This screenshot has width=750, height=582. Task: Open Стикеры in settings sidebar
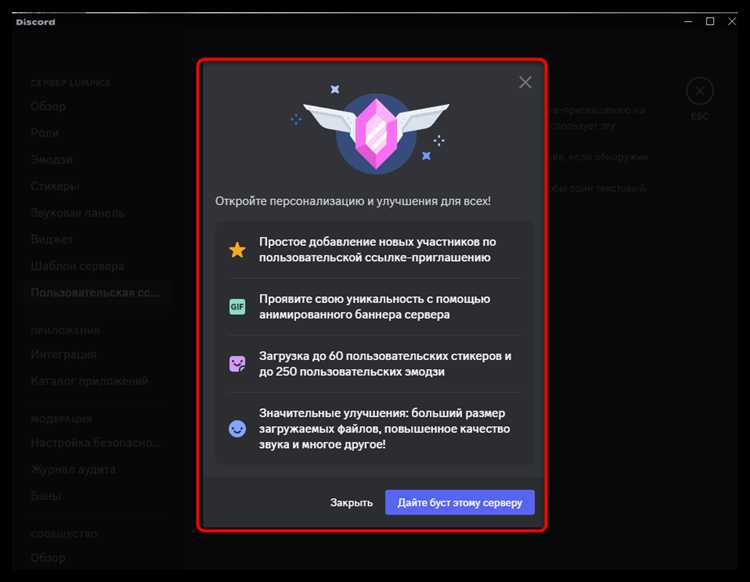pyautogui.click(x=55, y=186)
